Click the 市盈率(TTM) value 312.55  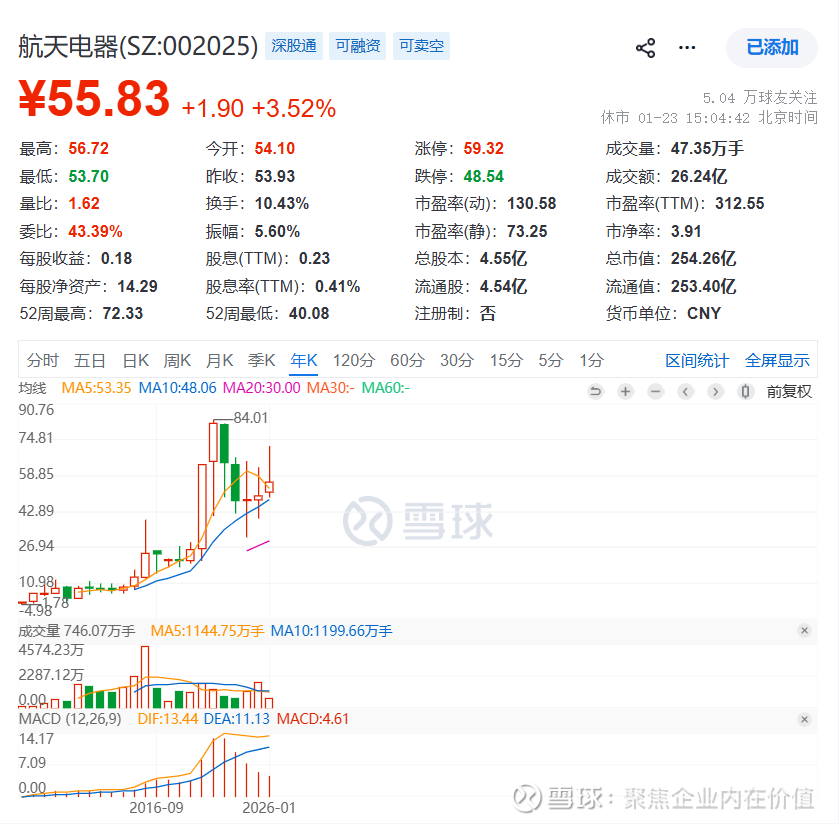pyautogui.click(x=739, y=204)
